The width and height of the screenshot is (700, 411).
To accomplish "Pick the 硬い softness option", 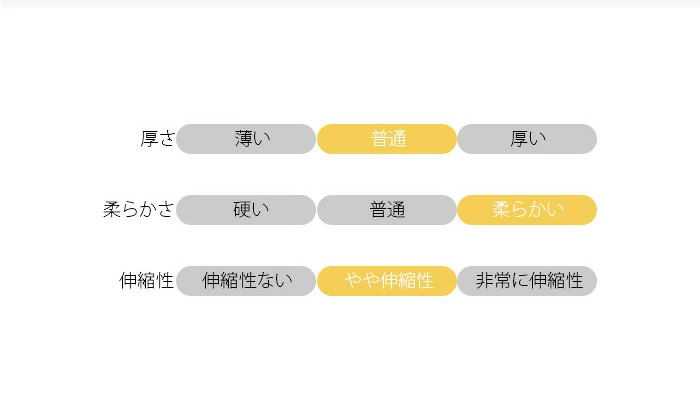I will pos(246,210).
